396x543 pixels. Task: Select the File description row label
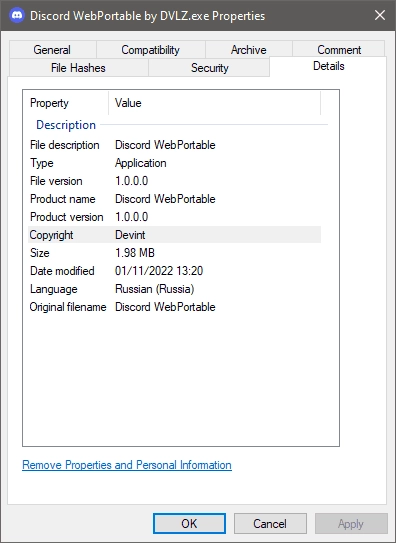(65, 145)
